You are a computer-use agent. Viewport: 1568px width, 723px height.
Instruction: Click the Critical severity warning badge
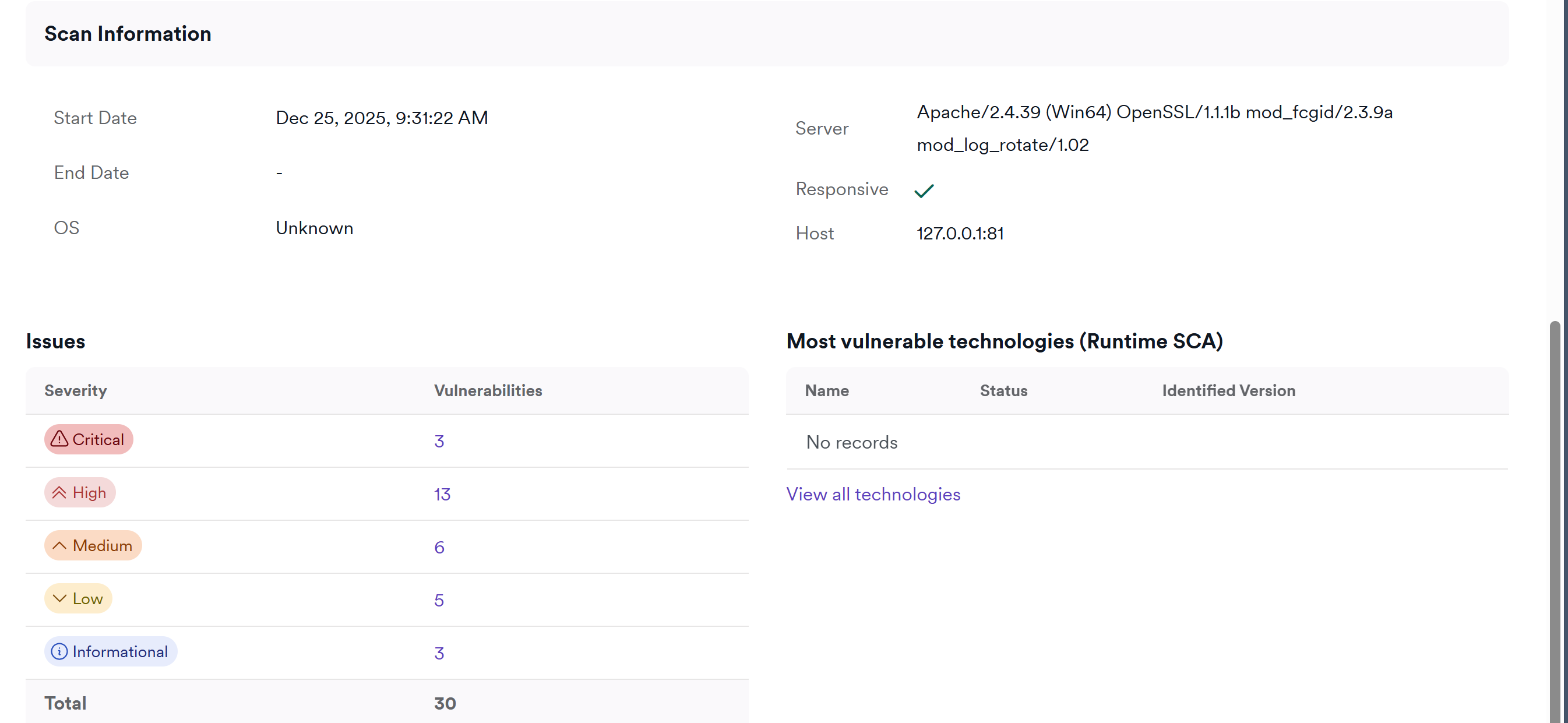(88, 439)
